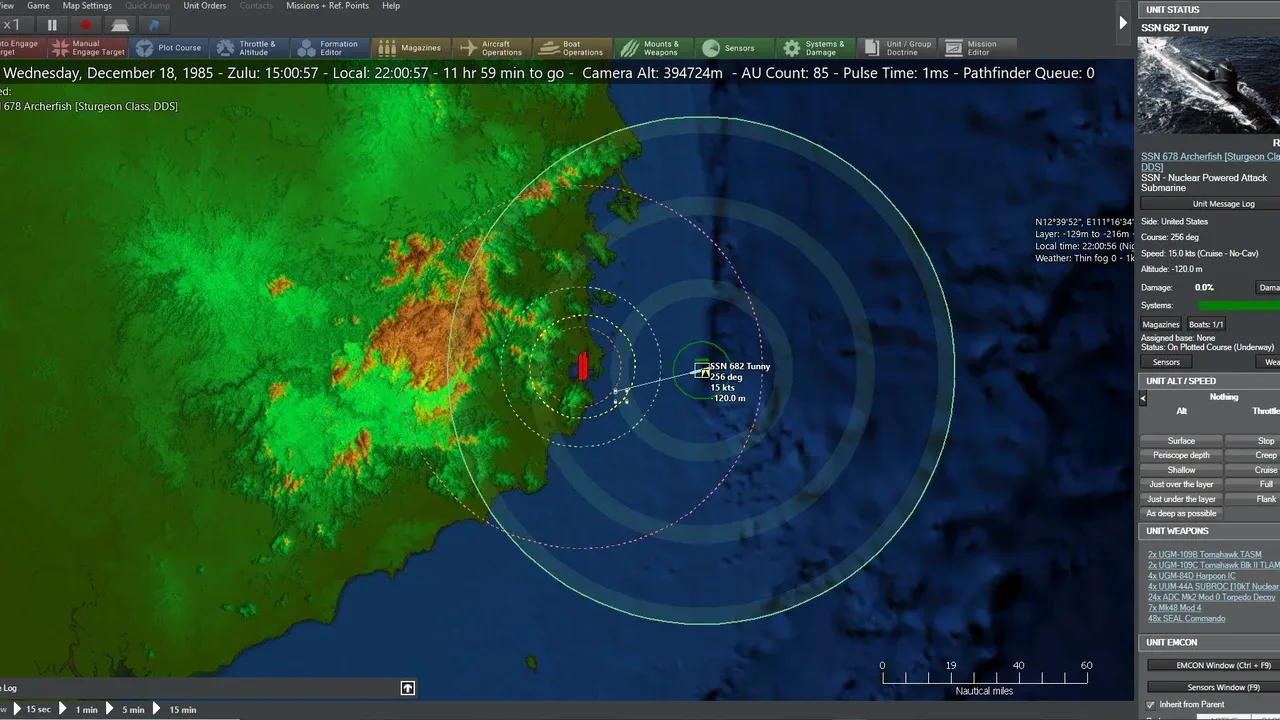Open the UGM-84D Harpoon IC weapon link

(x=1191, y=576)
